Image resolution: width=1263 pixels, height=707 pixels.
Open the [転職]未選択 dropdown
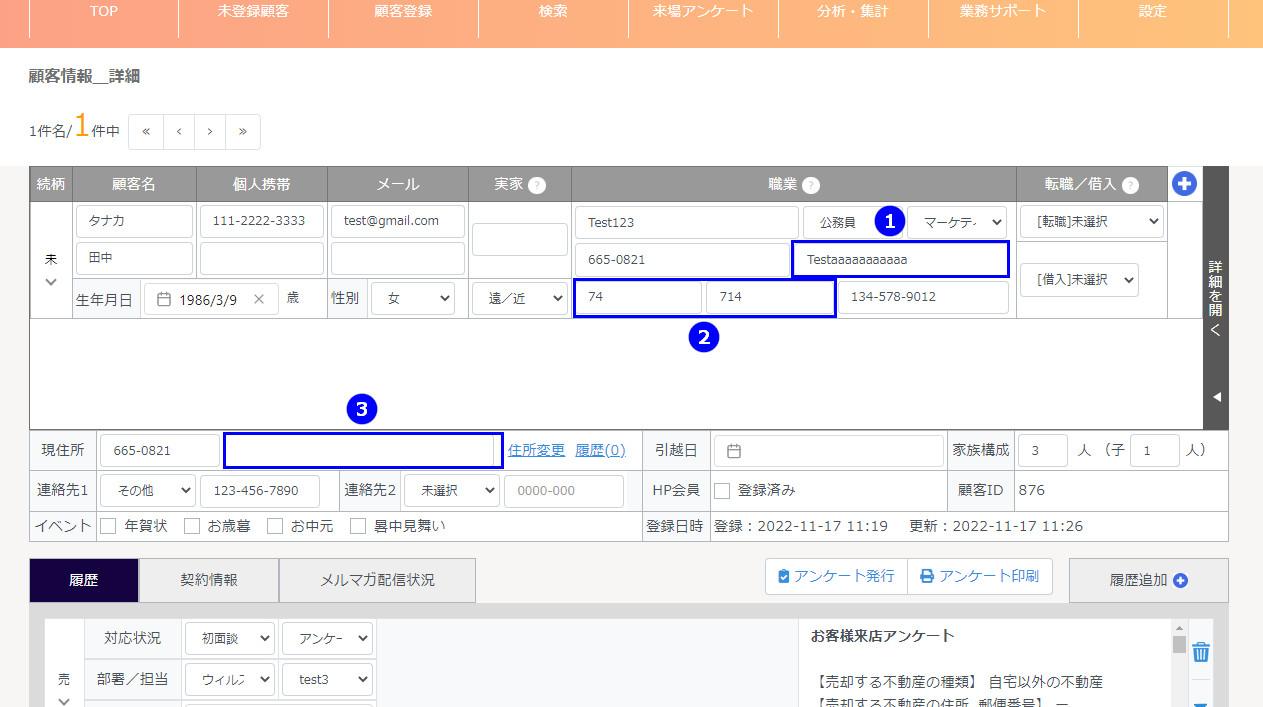1091,221
